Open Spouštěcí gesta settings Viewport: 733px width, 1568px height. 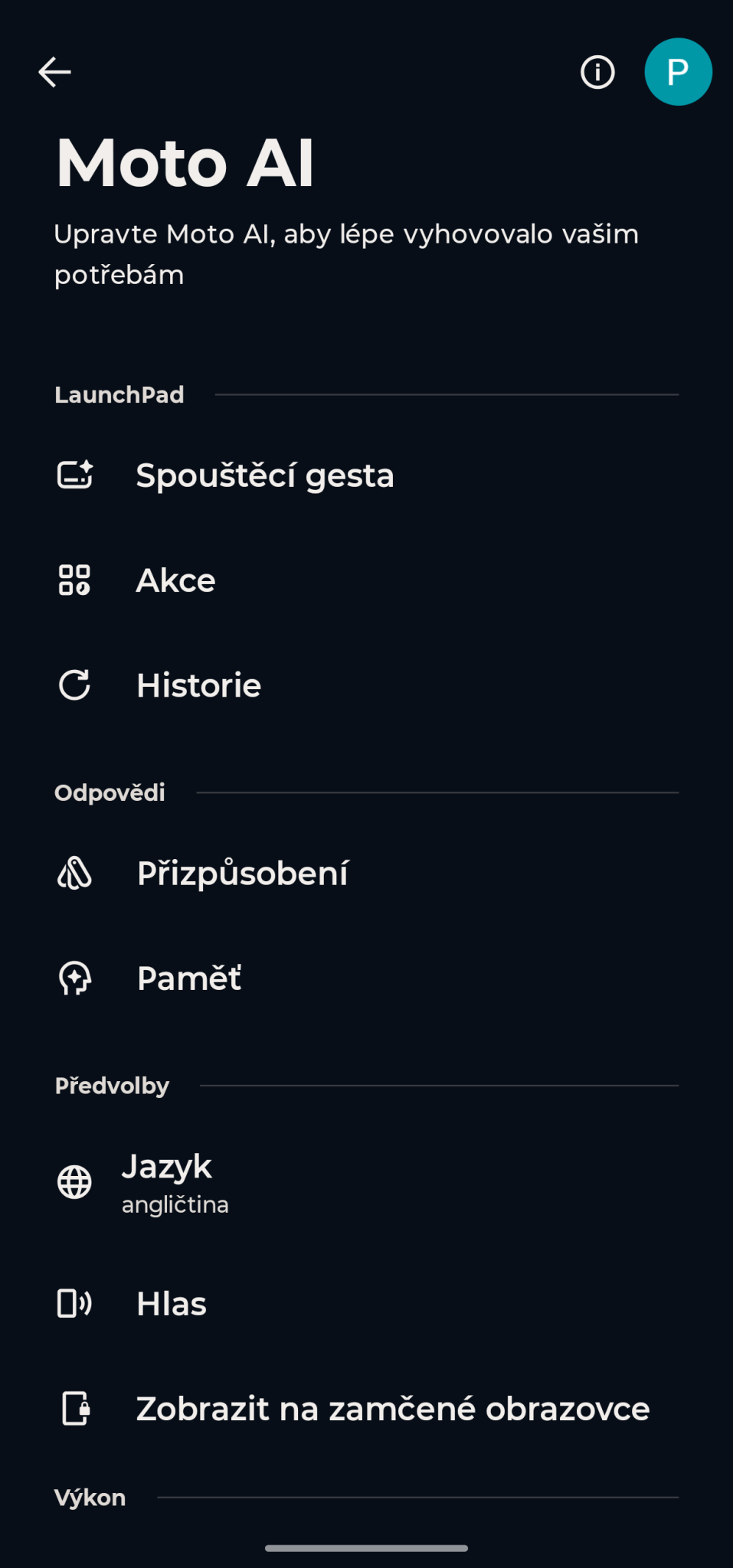click(265, 475)
